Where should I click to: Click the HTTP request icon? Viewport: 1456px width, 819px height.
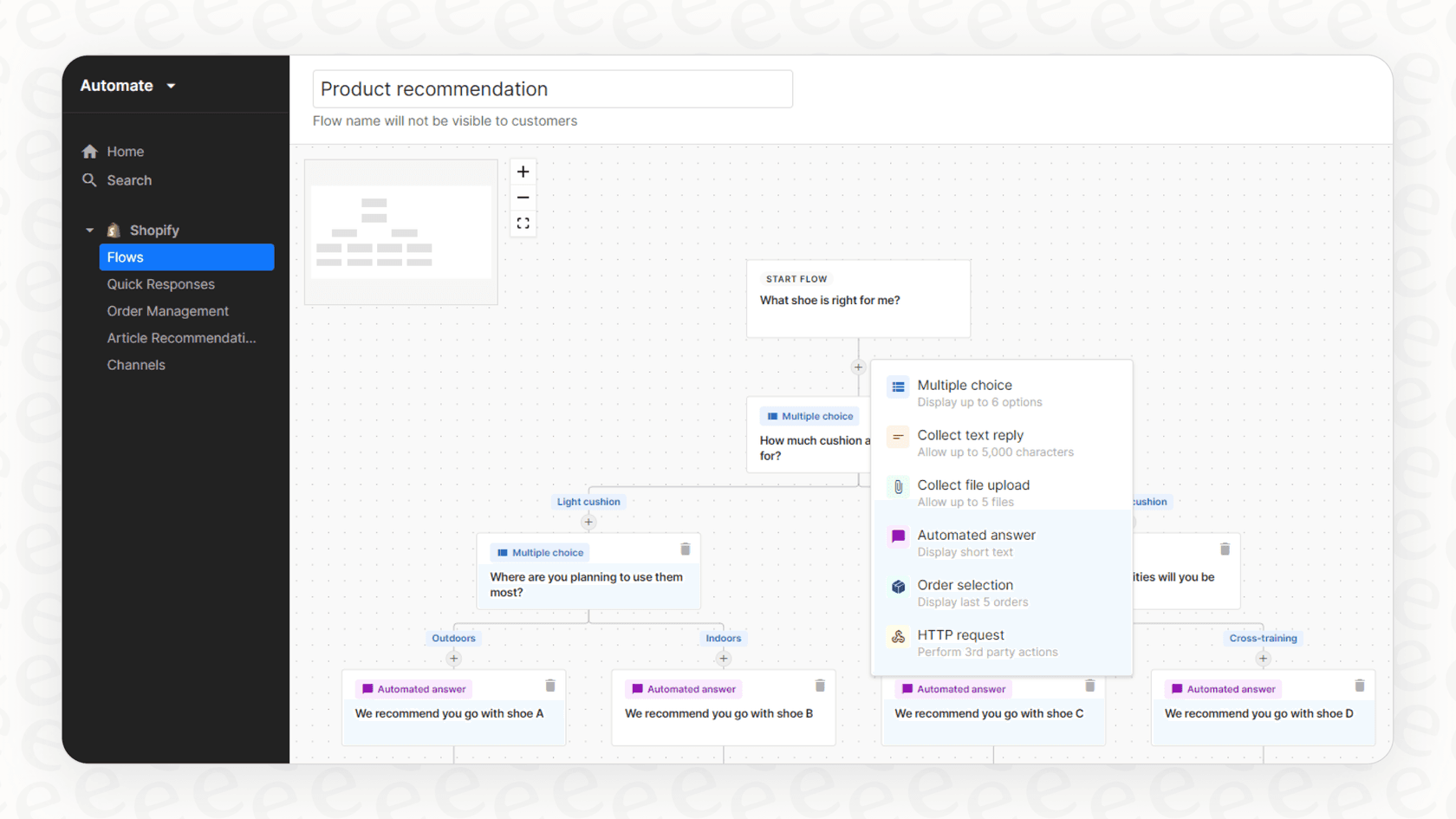tap(897, 637)
